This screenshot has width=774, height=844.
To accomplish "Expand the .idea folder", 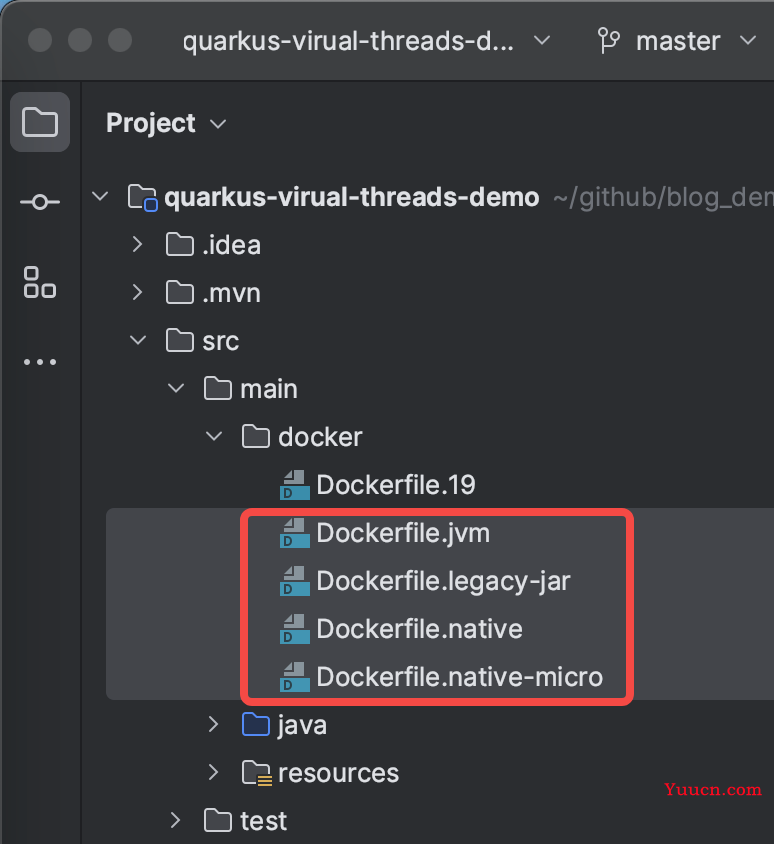I will point(138,245).
